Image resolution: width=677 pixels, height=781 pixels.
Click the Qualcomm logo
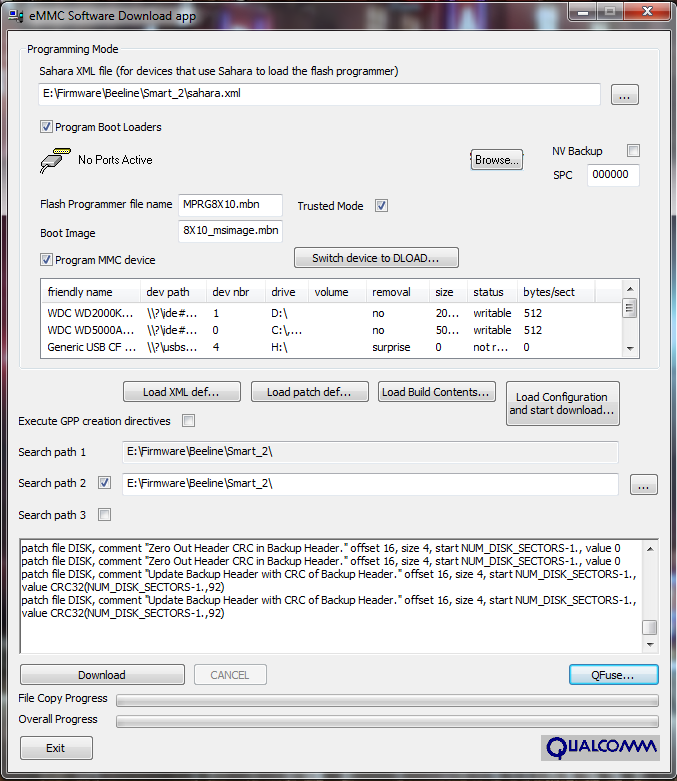tap(600, 747)
